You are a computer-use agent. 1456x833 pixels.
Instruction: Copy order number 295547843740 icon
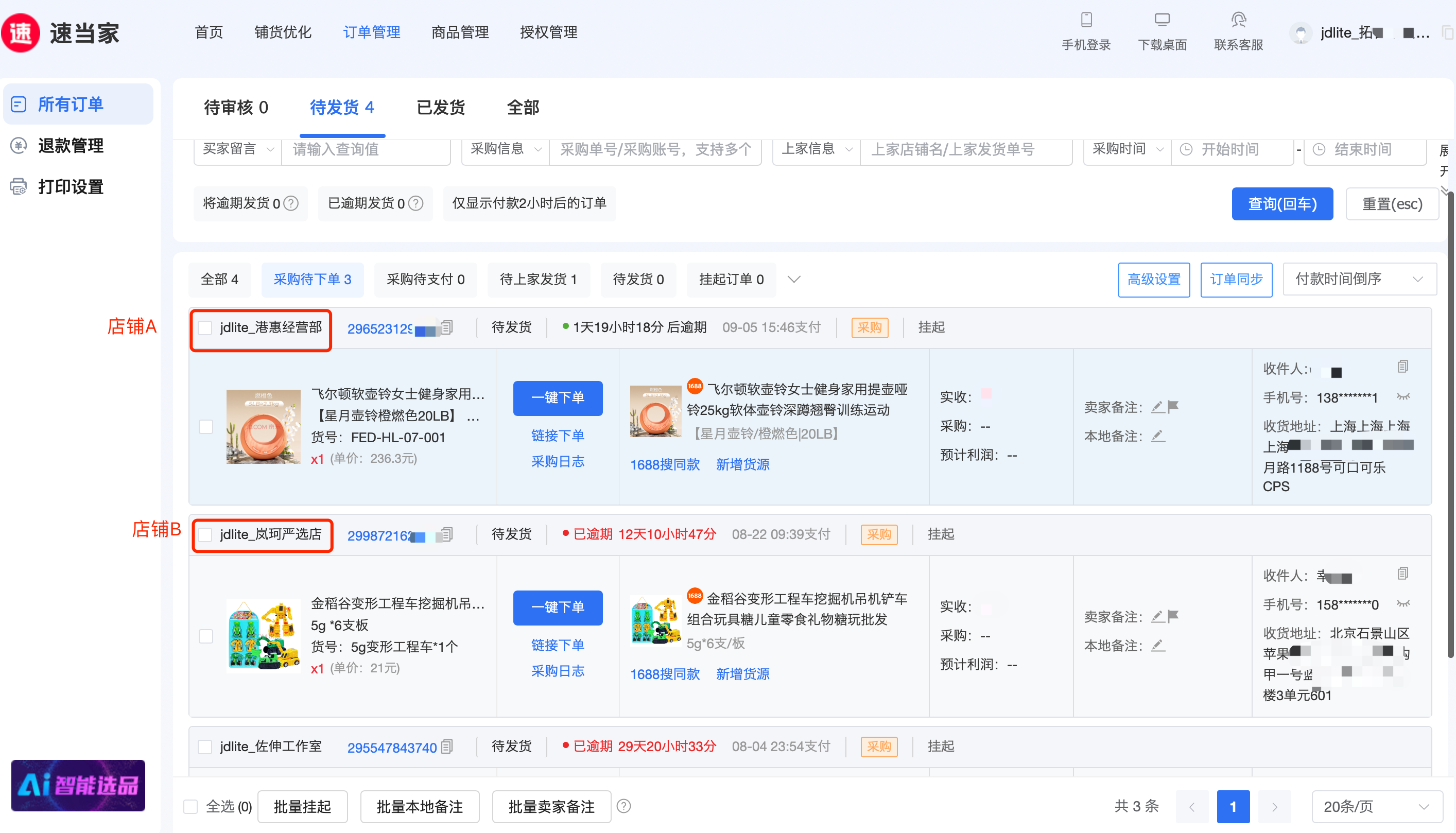(x=447, y=747)
